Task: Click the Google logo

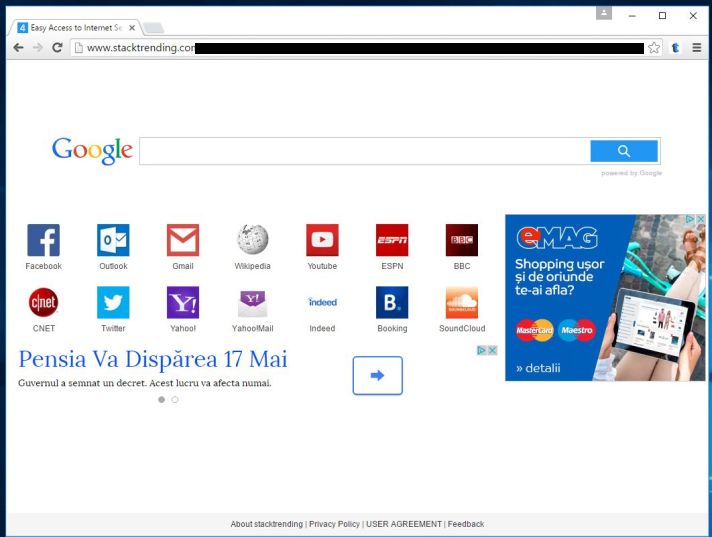Action: (92, 151)
